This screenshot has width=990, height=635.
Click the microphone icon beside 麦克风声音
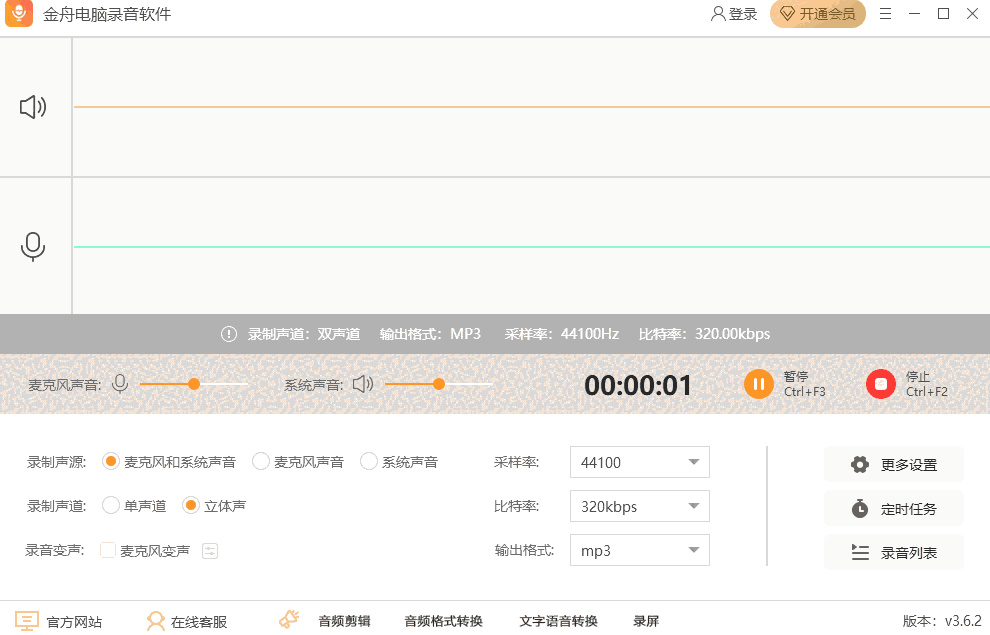[120, 384]
